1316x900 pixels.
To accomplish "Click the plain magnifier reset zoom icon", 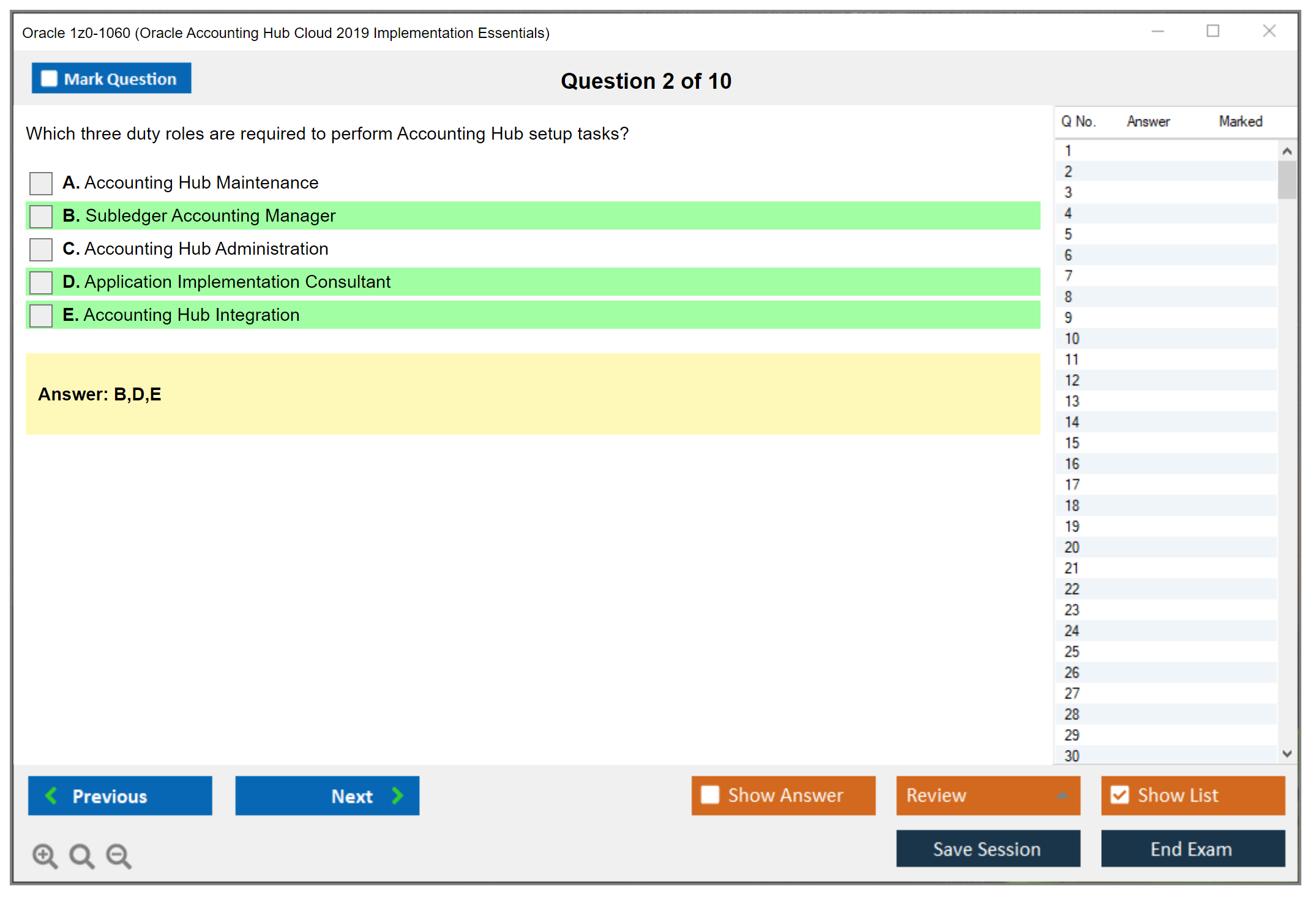I will coord(81,855).
